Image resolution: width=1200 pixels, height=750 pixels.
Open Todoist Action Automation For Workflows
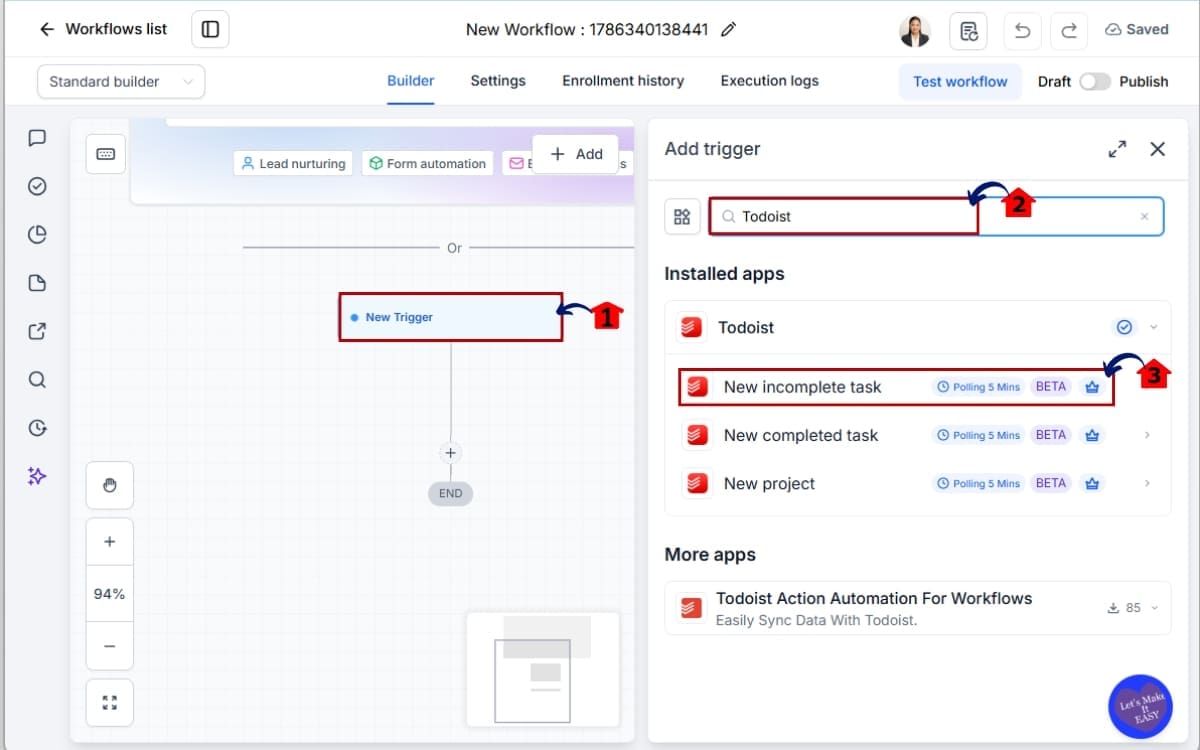tap(917, 608)
